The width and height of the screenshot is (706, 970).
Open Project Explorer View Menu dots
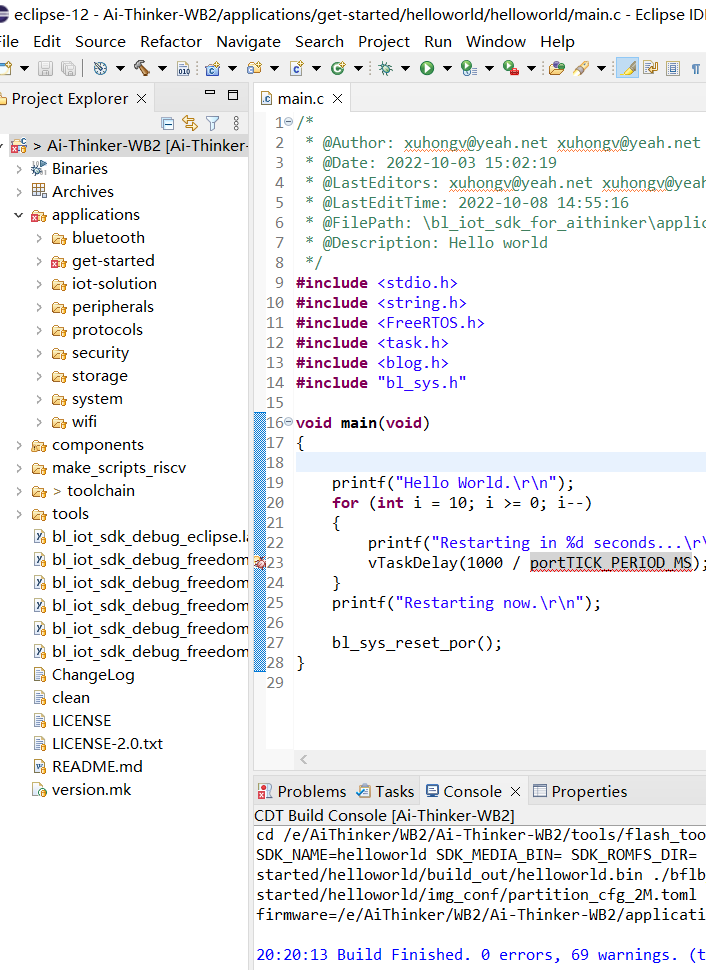236,123
